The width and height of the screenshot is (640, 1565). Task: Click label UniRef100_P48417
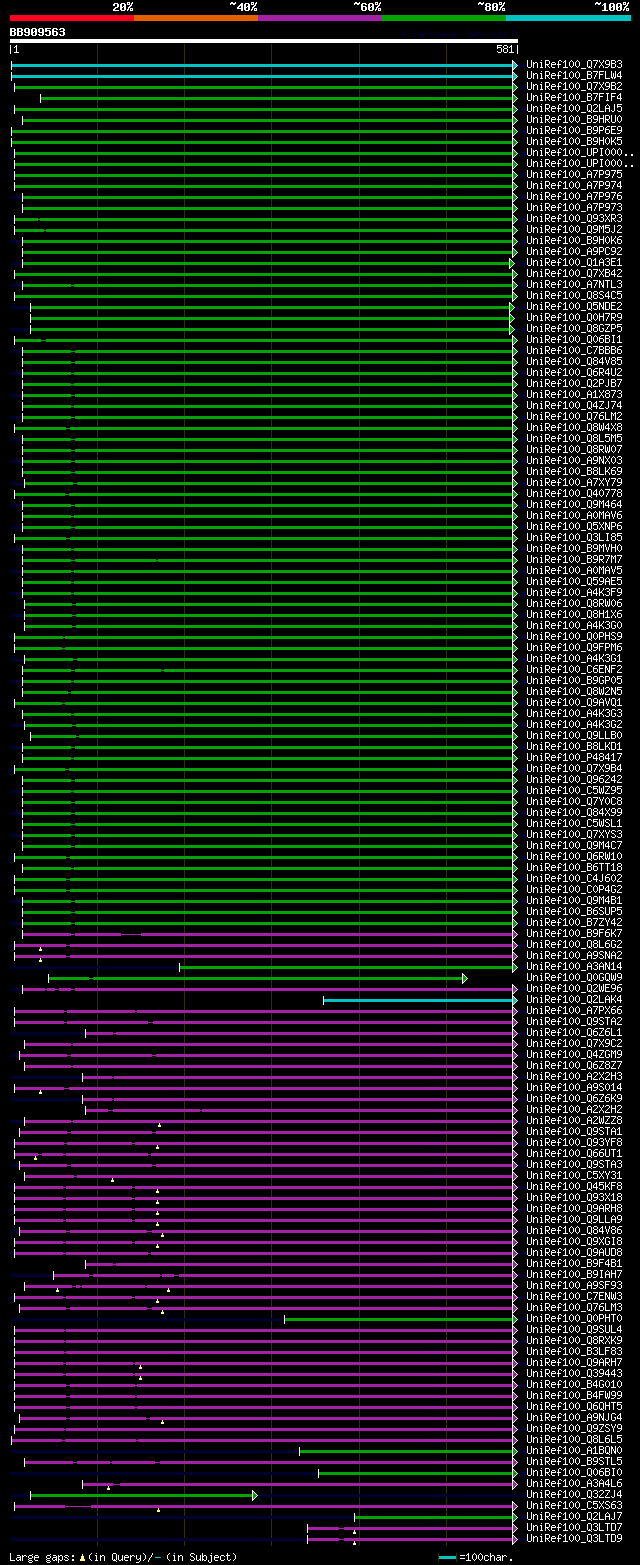click(x=574, y=757)
